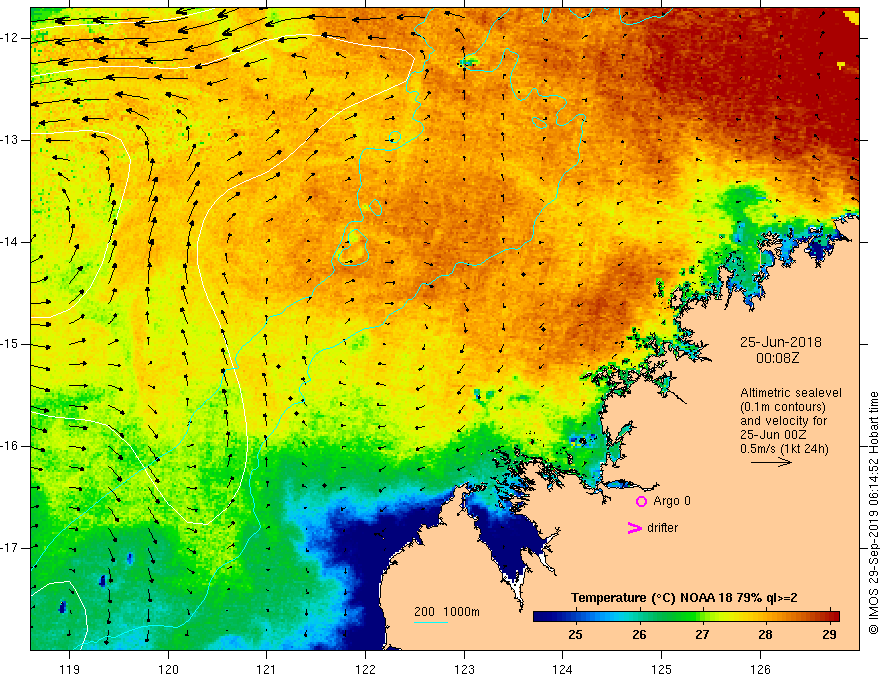Click the 28 value on temperature scale
The image size is (880, 680).
point(766,635)
